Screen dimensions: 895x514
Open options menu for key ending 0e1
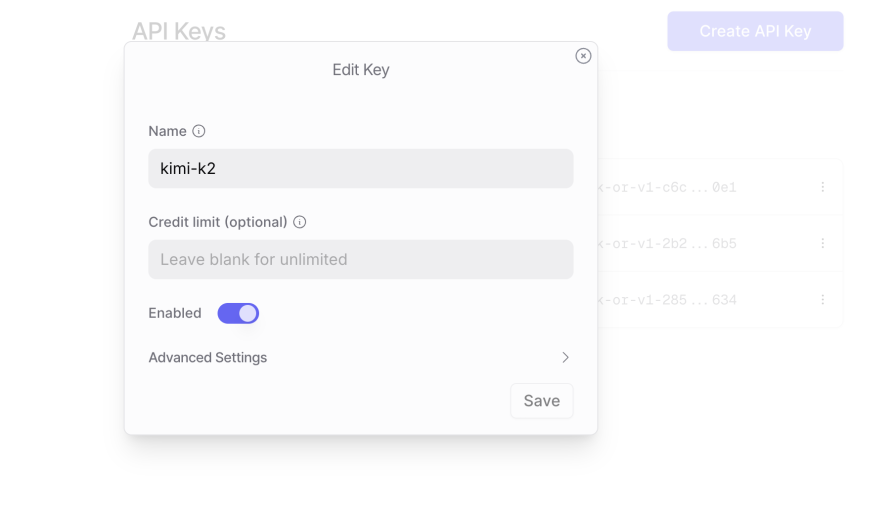823,187
